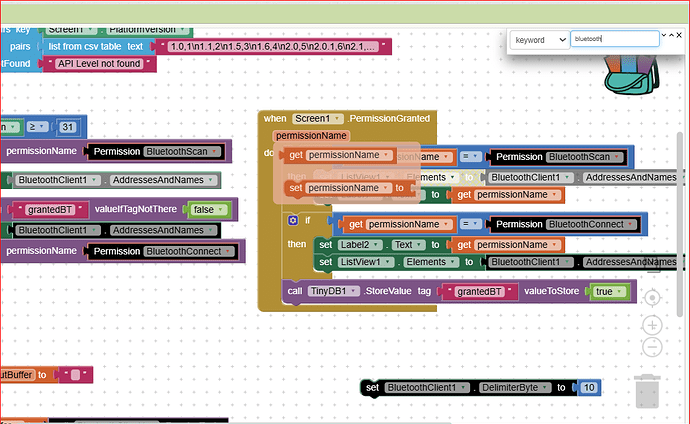Select grantedBT text in StoreValue tag
The width and height of the screenshot is (690, 424).
pos(479,292)
